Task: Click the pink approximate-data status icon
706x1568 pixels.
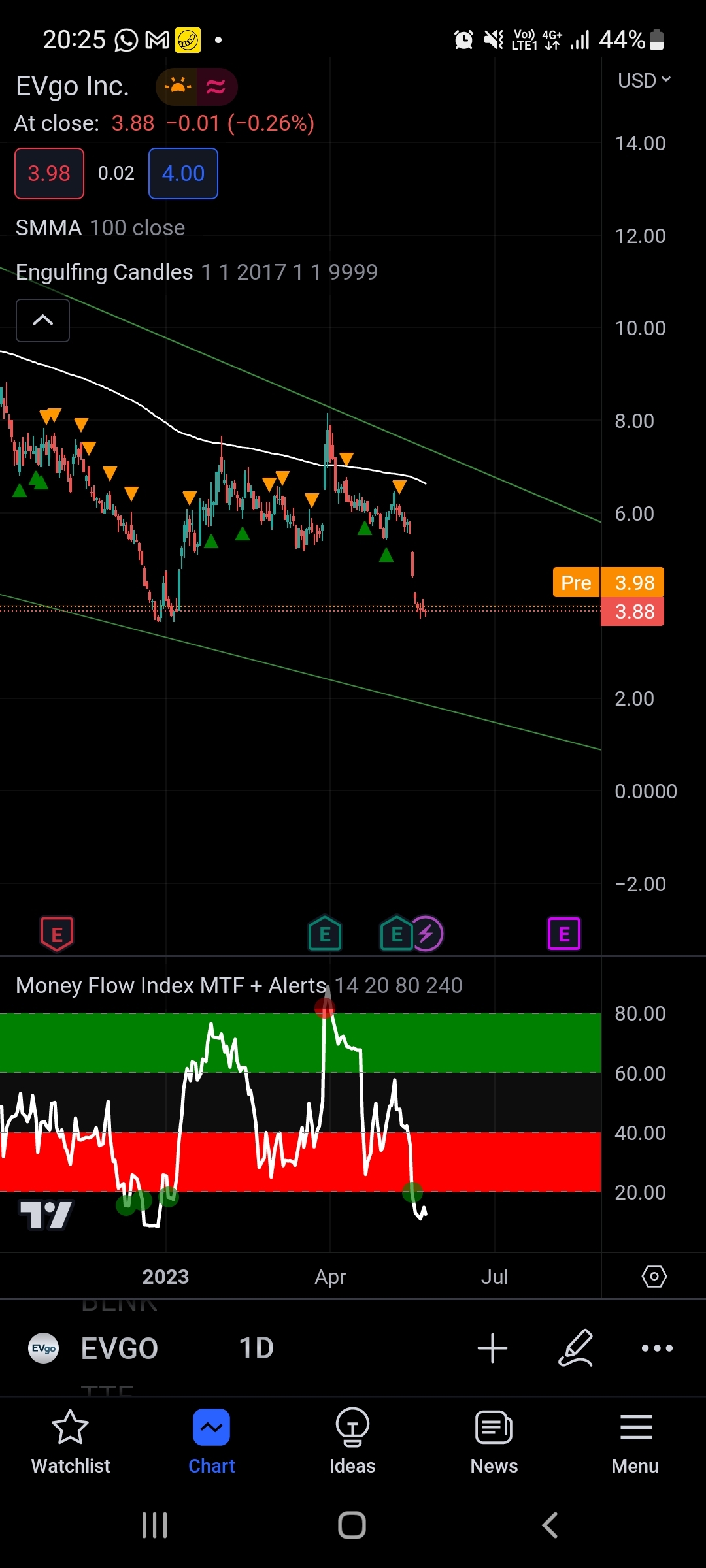Action: (x=216, y=86)
